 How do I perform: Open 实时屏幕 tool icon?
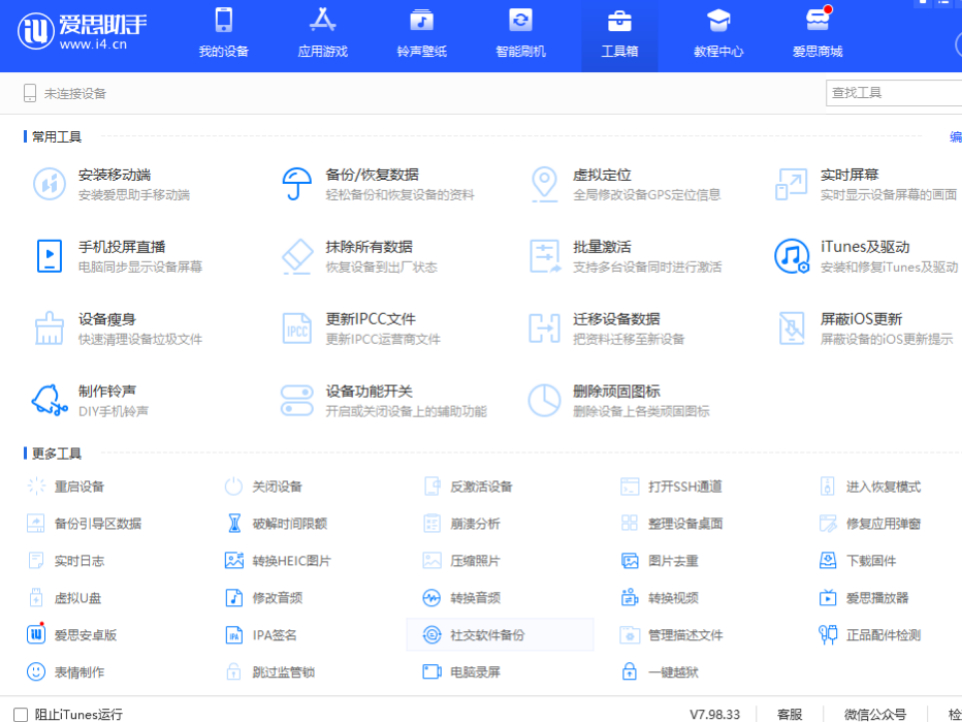pyautogui.click(x=791, y=183)
